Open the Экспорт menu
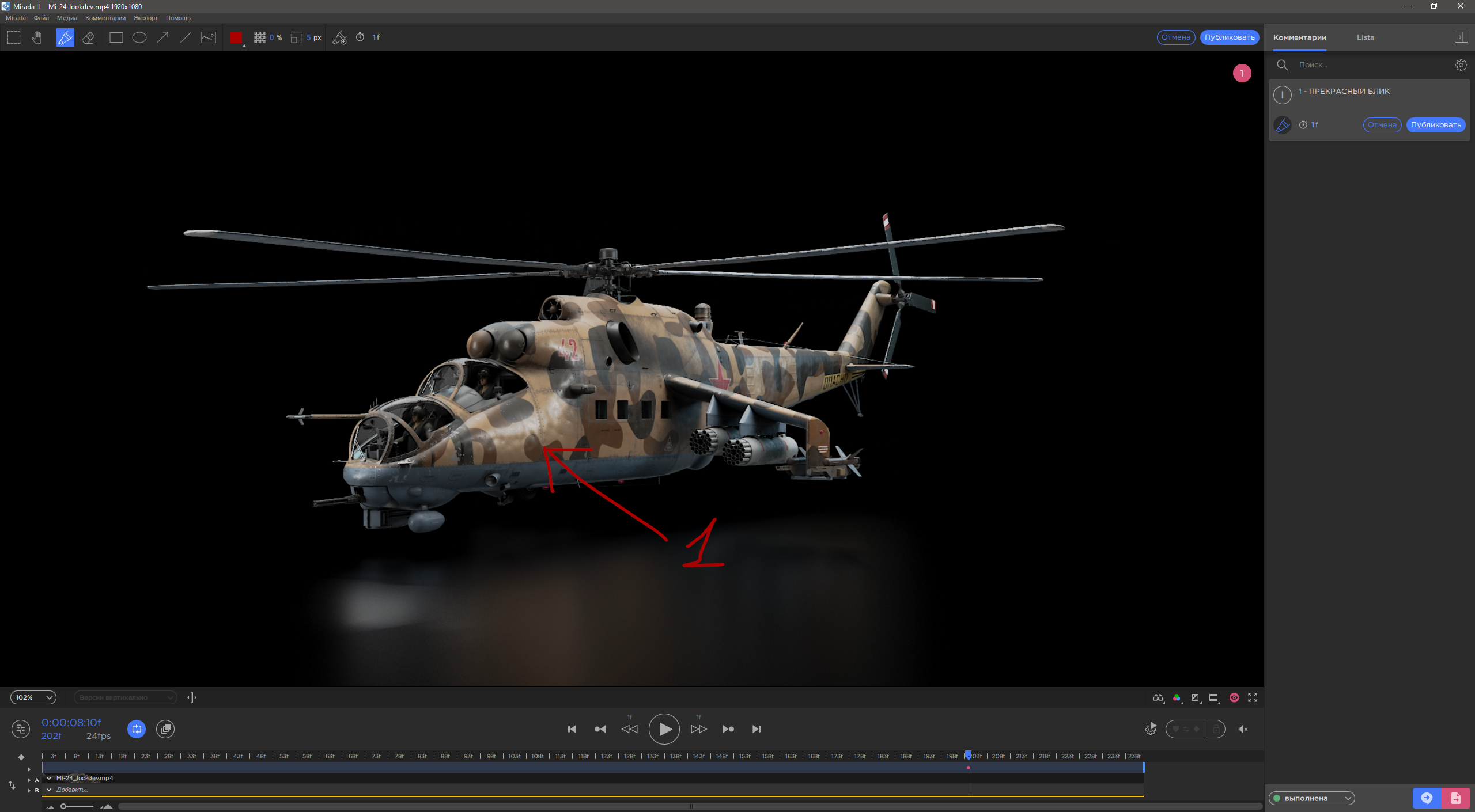The image size is (1475, 812). [145, 18]
